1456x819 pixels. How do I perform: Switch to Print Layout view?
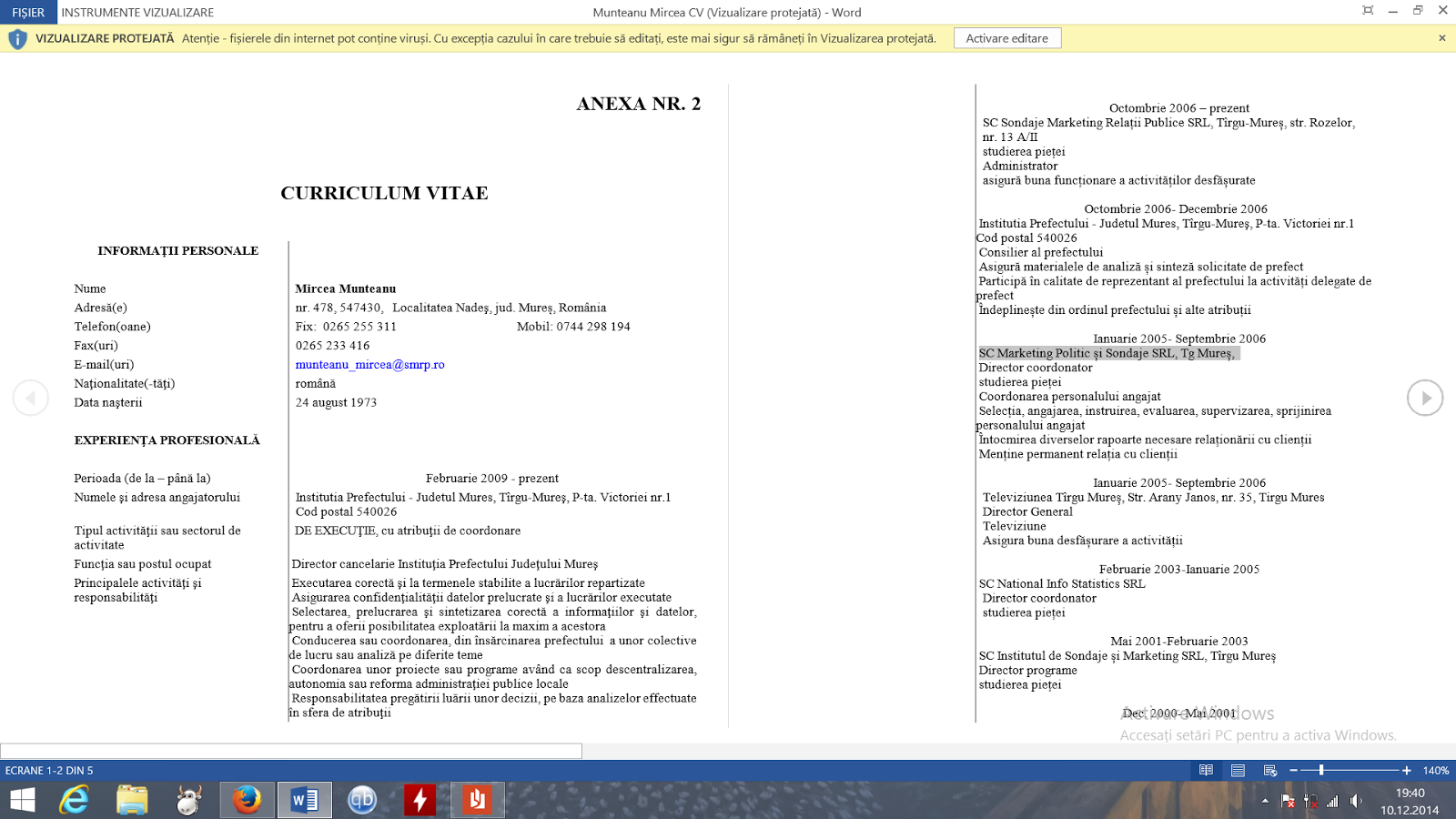click(x=1237, y=770)
